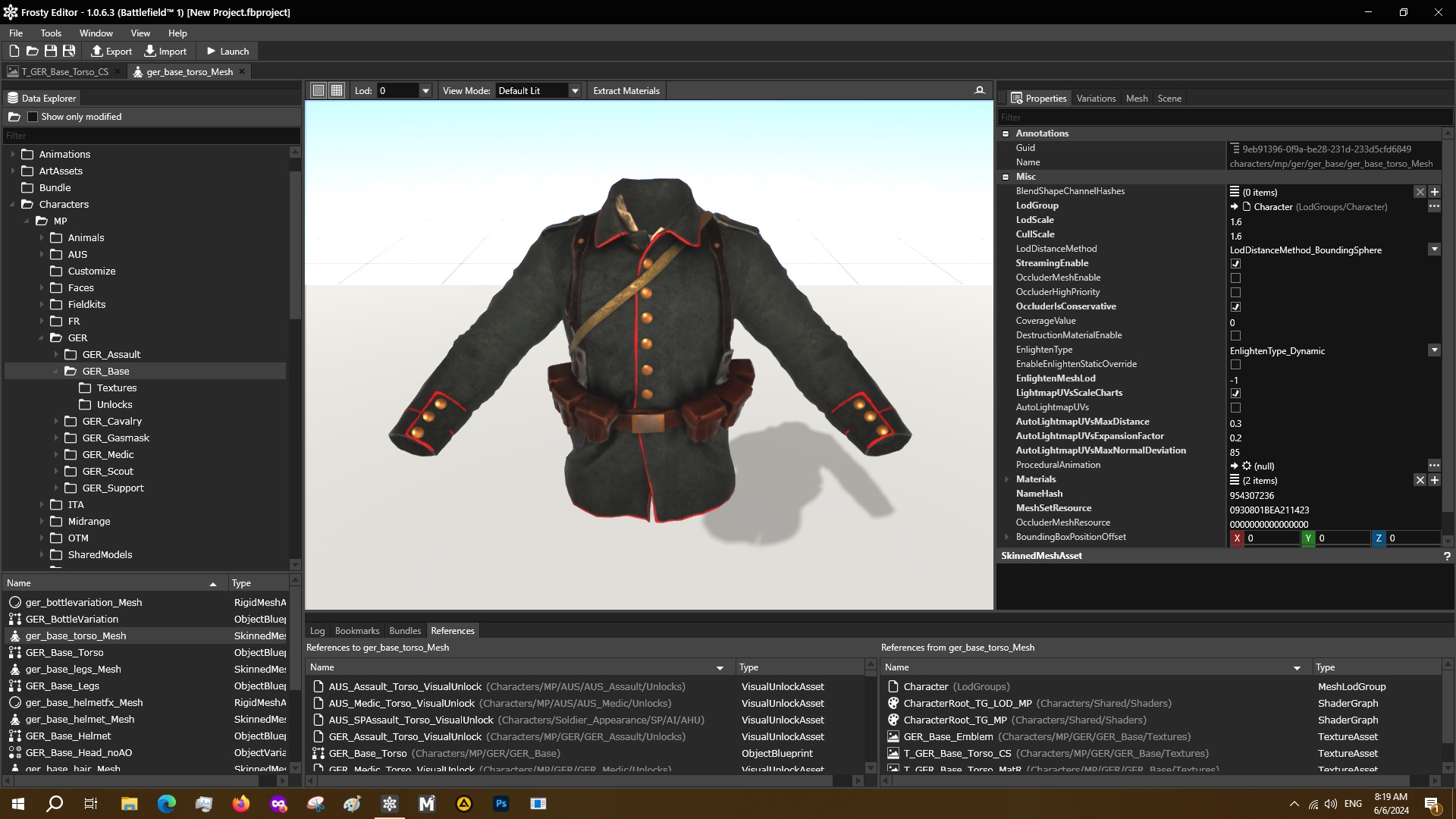This screenshot has width=1456, height=819.
Task: Click the Extract Materials button
Action: [x=626, y=90]
